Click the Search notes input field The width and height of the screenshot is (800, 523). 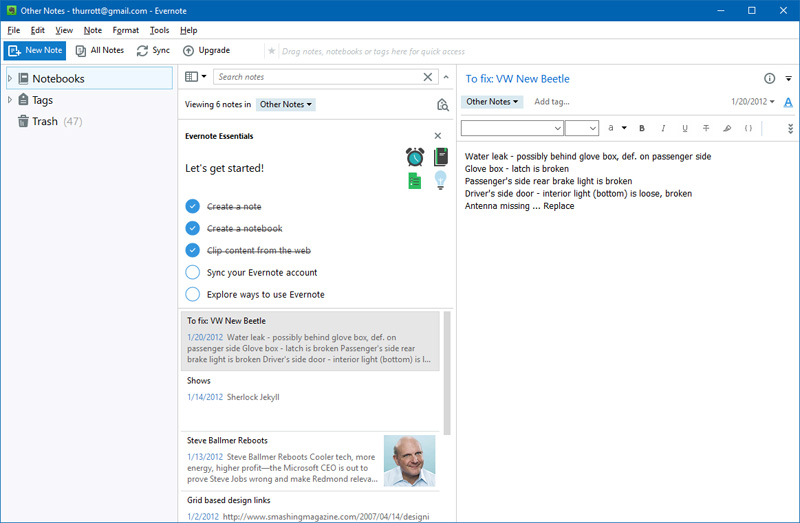pyautogui.click(x=317, y=77)
